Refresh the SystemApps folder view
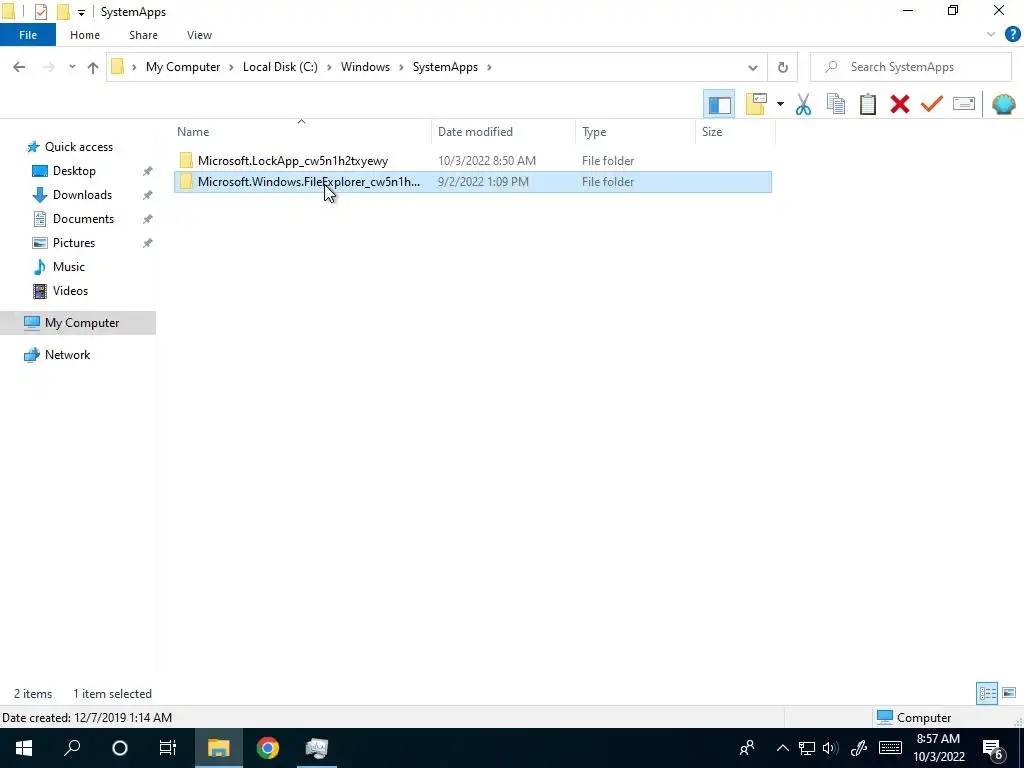This screenshot has width=1024, height=768. (x=782, y=67)
